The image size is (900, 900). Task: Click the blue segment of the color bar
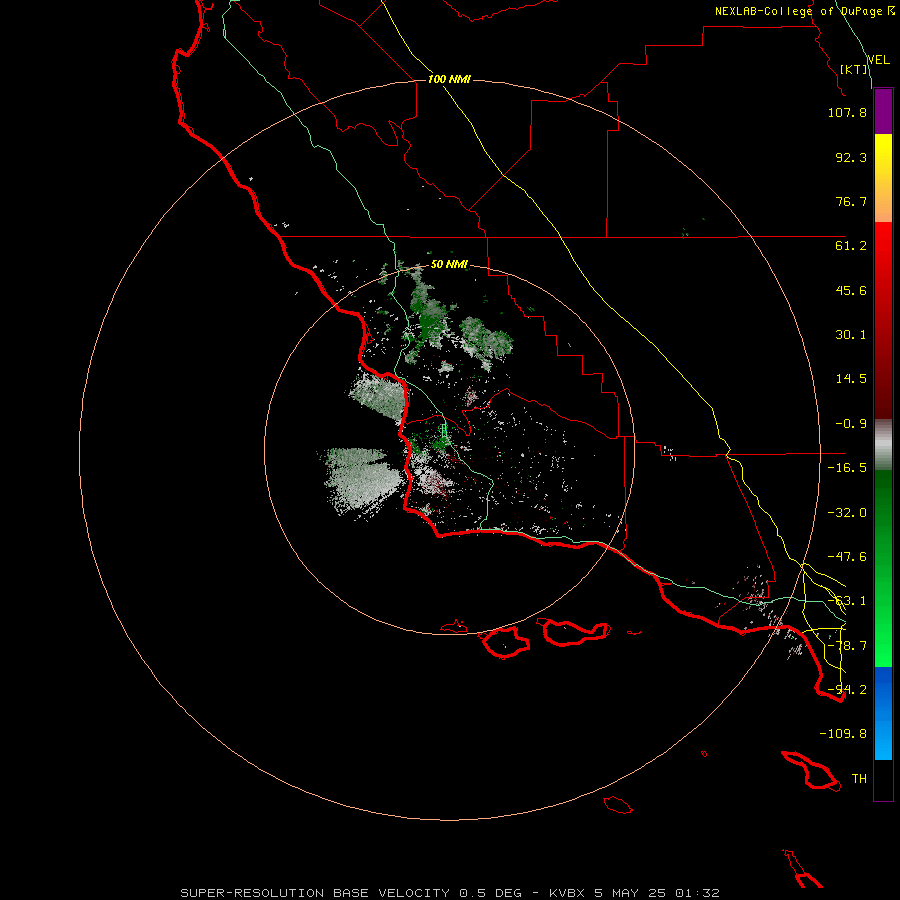click(x=883, y=713)
